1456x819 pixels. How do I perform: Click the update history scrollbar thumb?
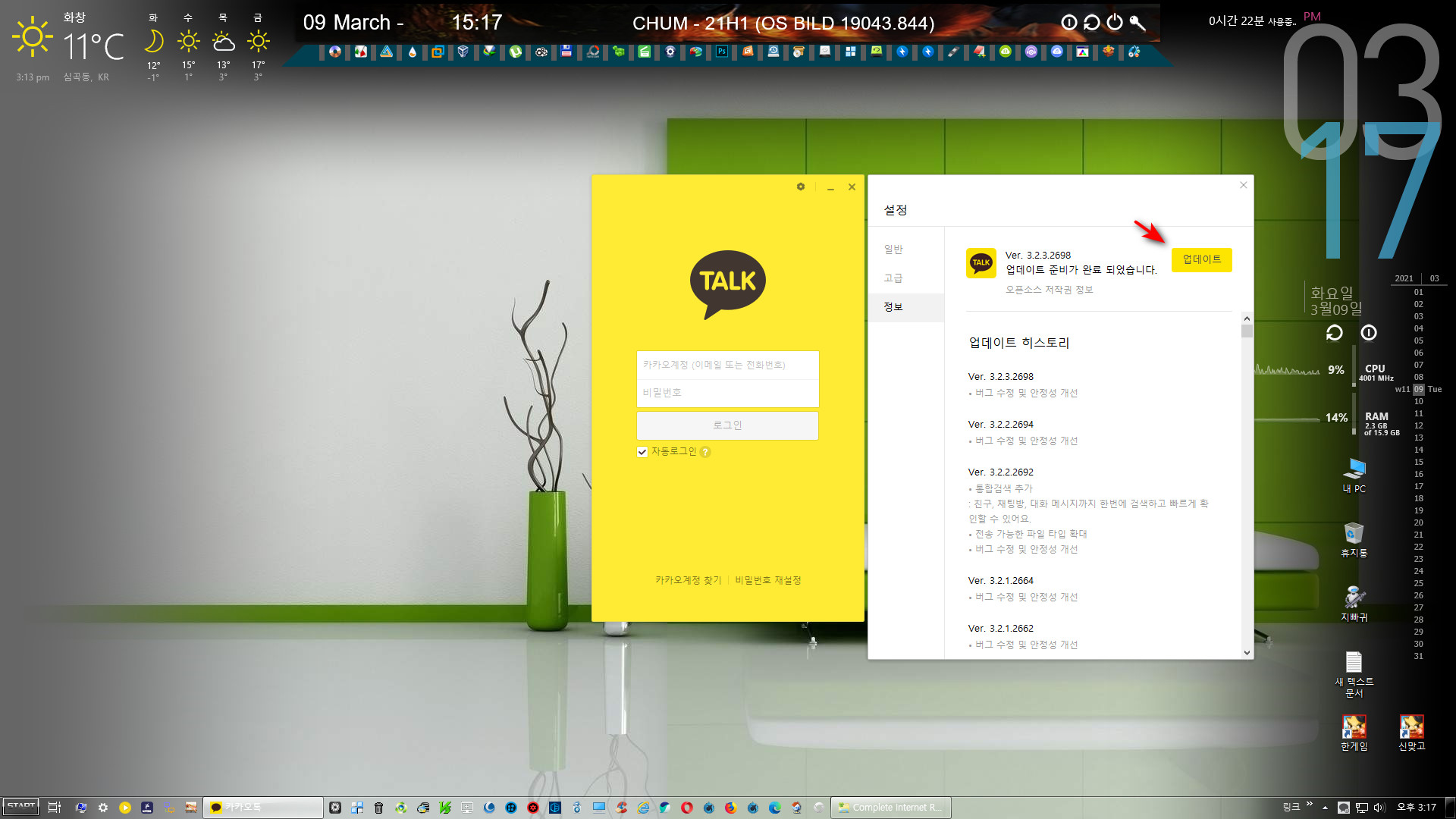tap(1247, 331)
